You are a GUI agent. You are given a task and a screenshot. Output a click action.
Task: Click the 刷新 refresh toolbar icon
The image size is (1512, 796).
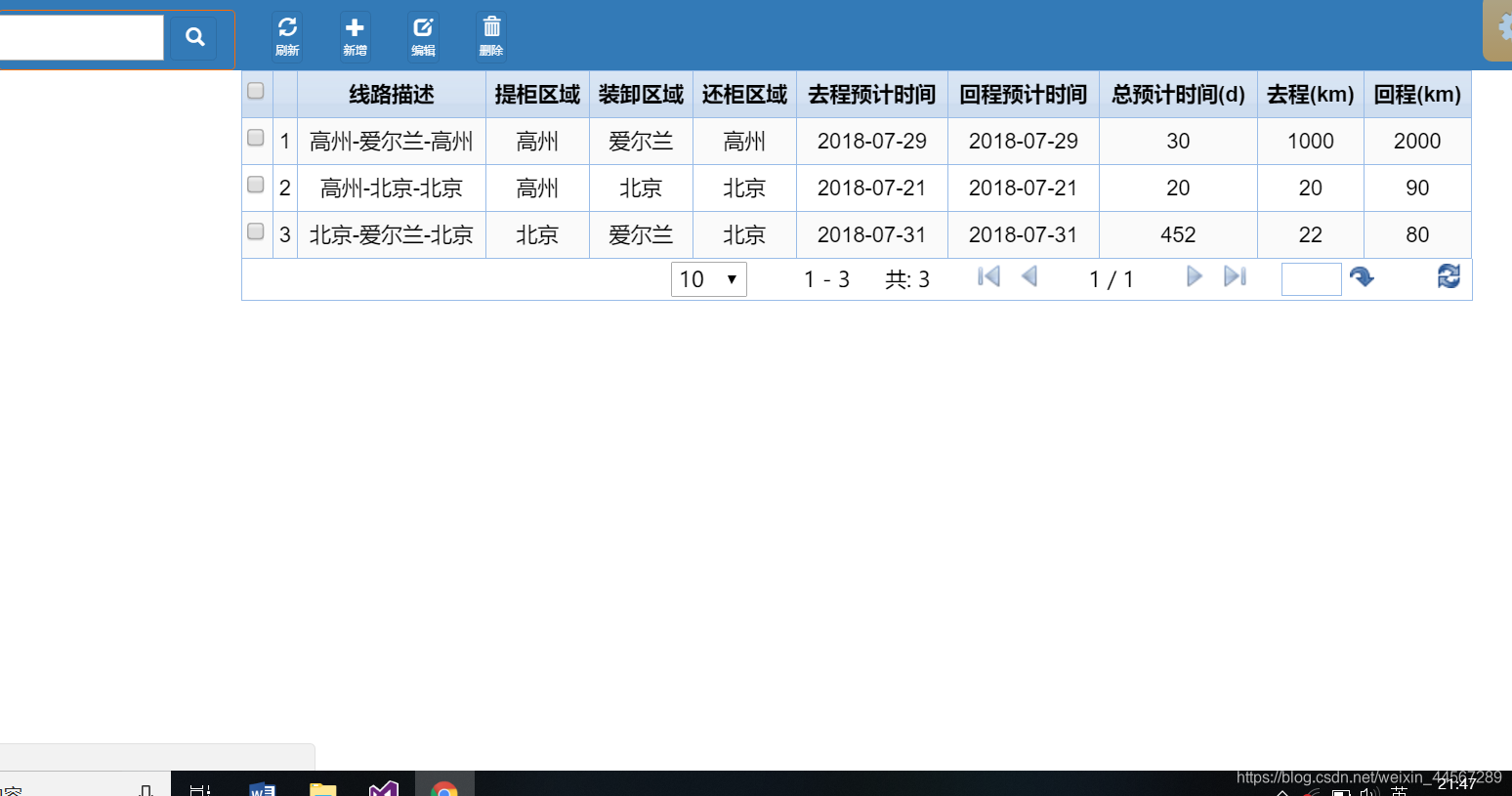(x=287, y=36)
